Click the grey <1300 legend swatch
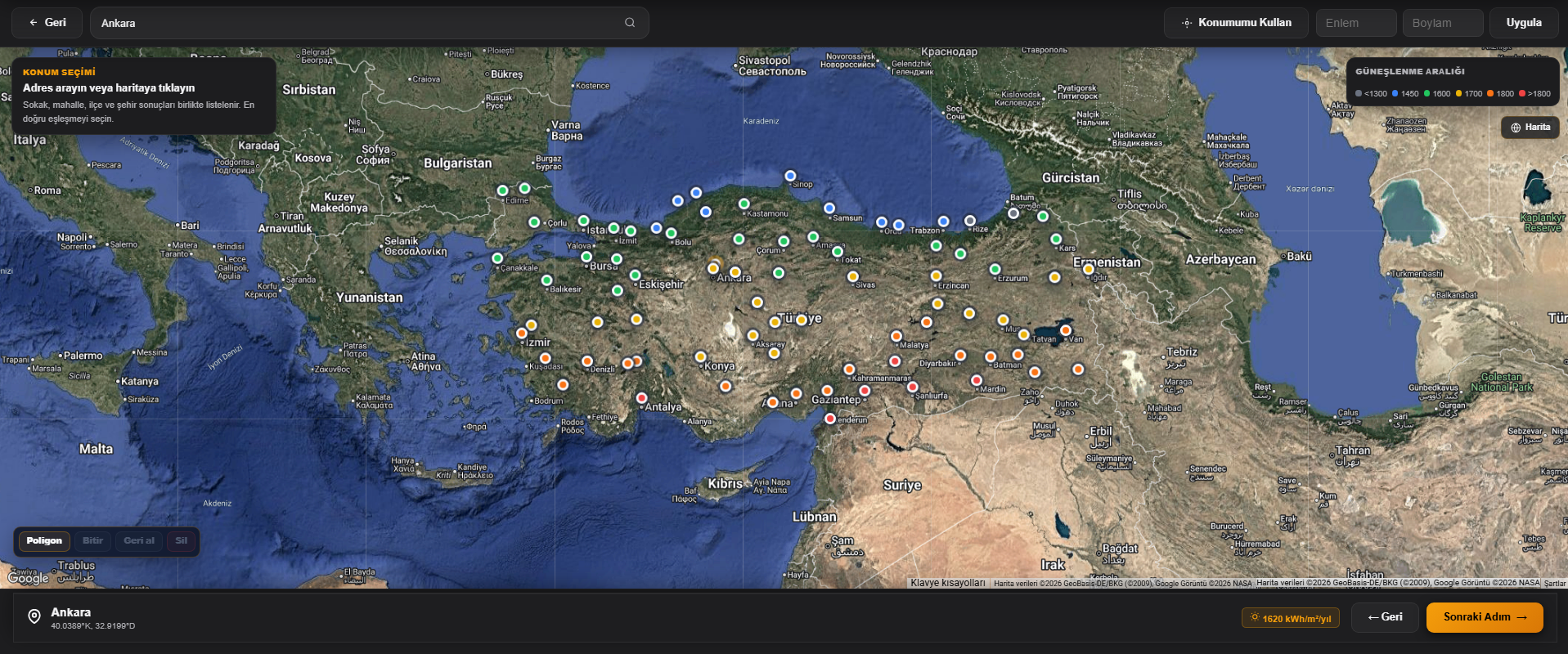1568x654 pixels. point(1359,94)
